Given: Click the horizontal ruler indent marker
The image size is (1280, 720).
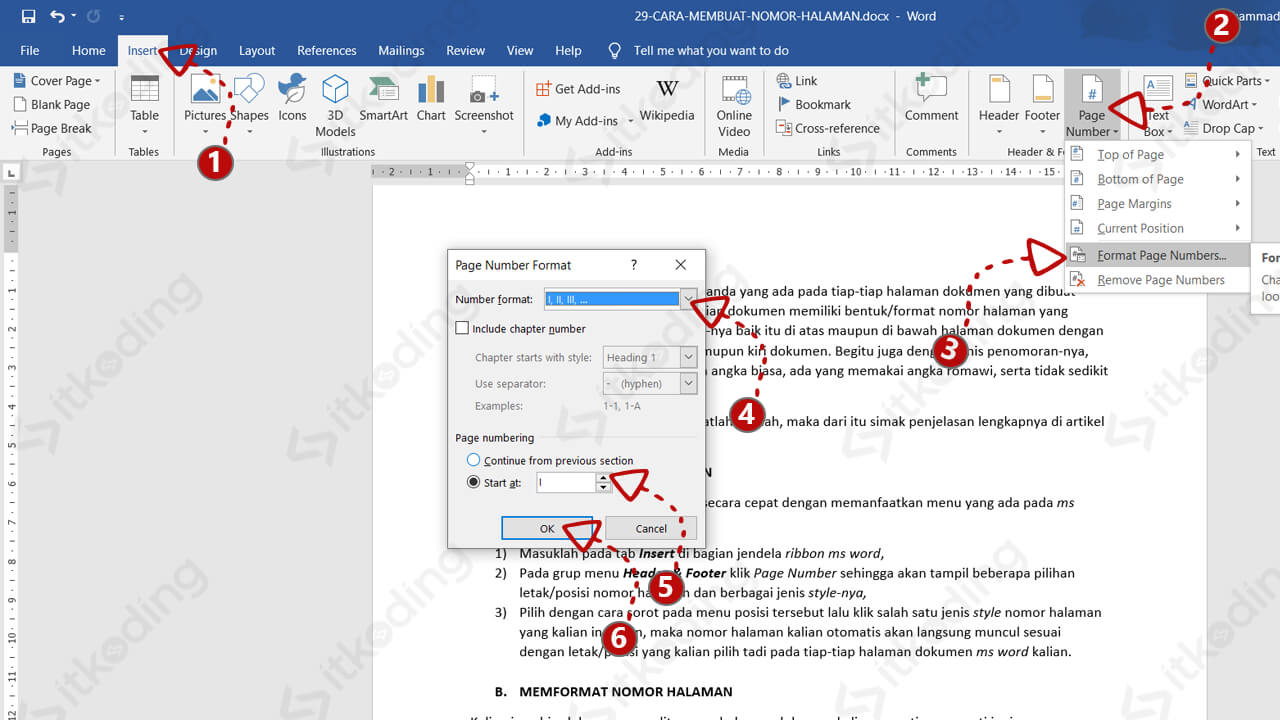Looking at the screenshot, I should (x=469, y=173).
